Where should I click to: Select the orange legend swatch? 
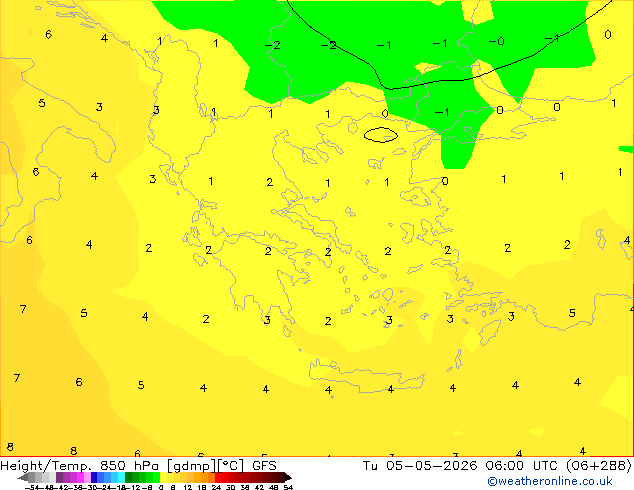[x=205, y=477]
